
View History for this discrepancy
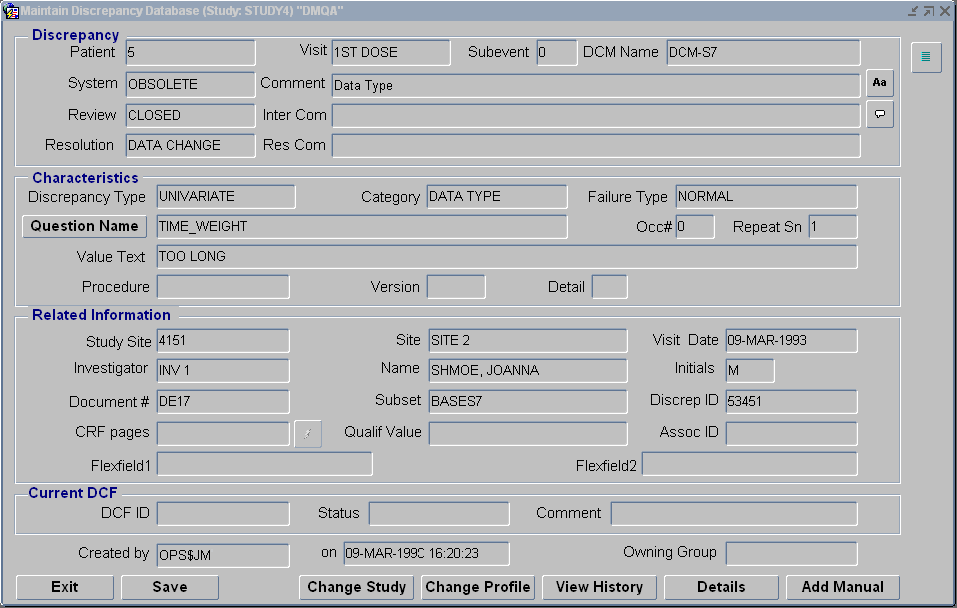(x=599, y=587)
